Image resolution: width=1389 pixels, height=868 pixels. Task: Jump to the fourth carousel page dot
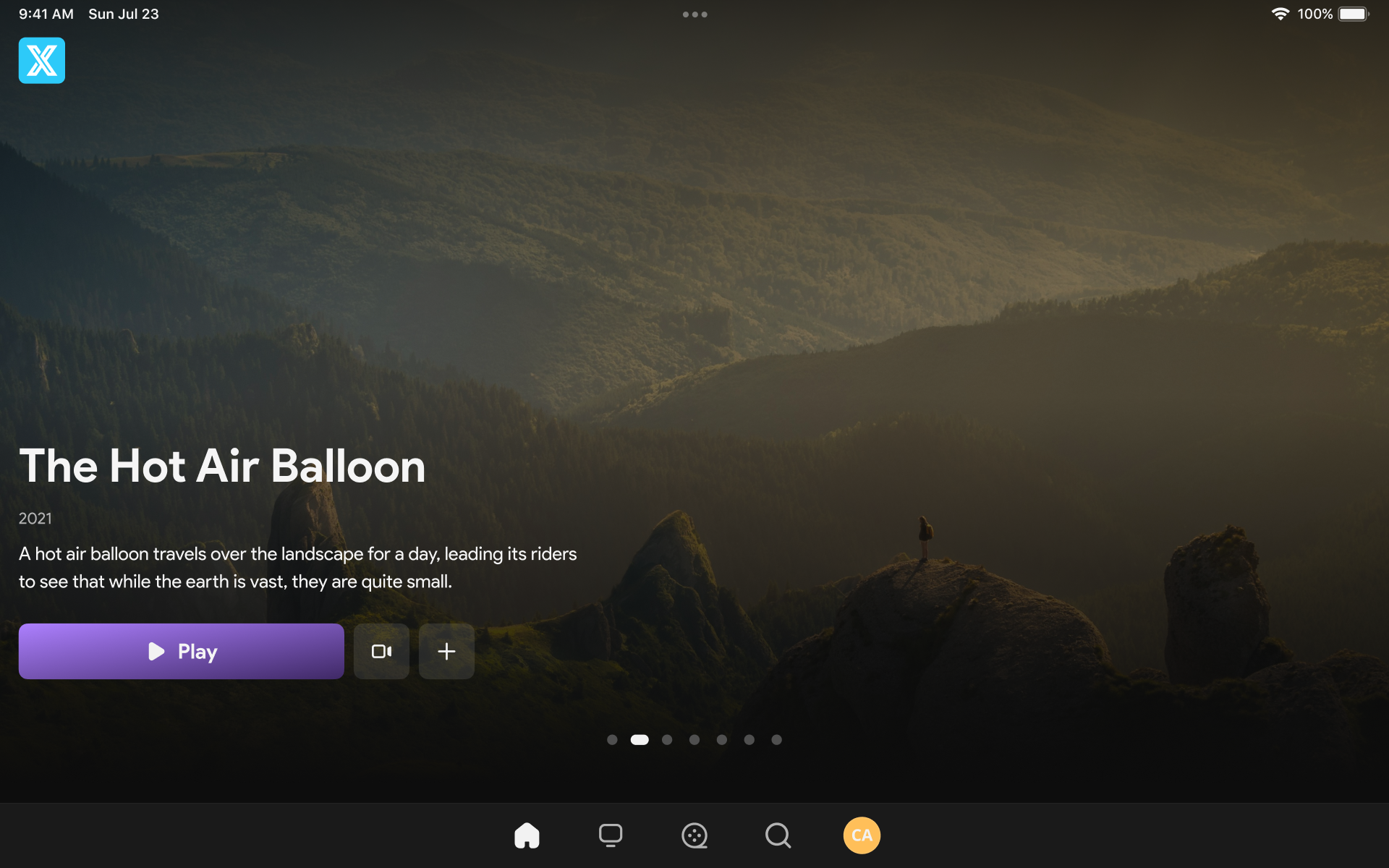[x=694, y=739]
